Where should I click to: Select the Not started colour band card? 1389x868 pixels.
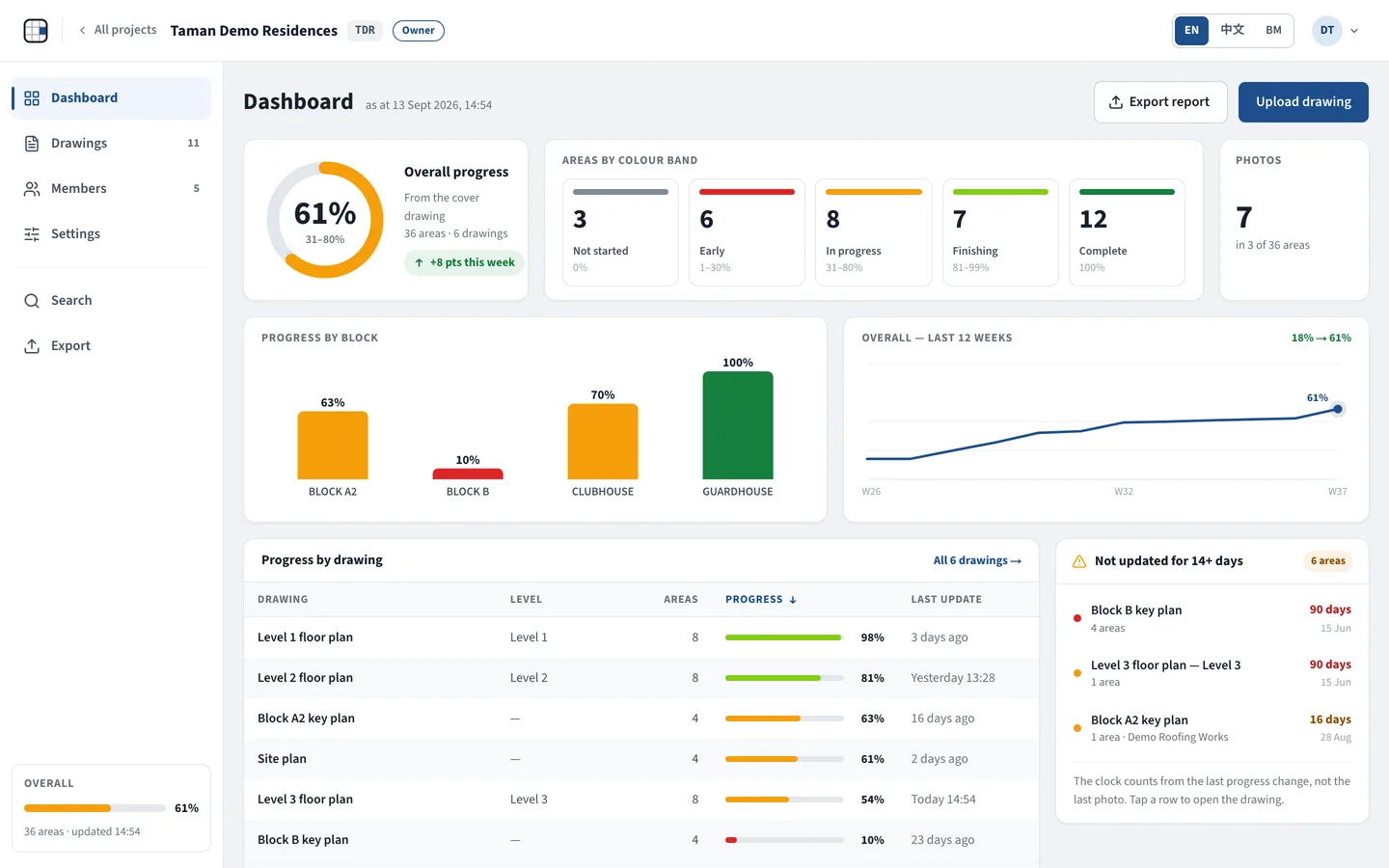tap(620, 232)
